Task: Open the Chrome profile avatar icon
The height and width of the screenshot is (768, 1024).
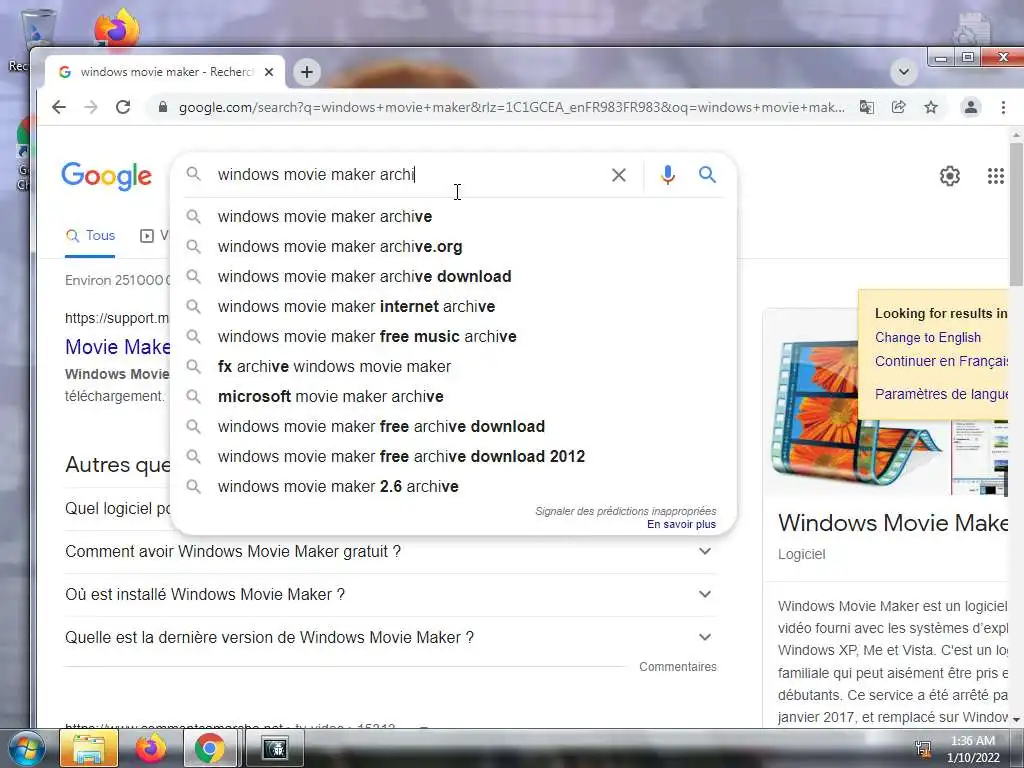Action: coord(970,107)
